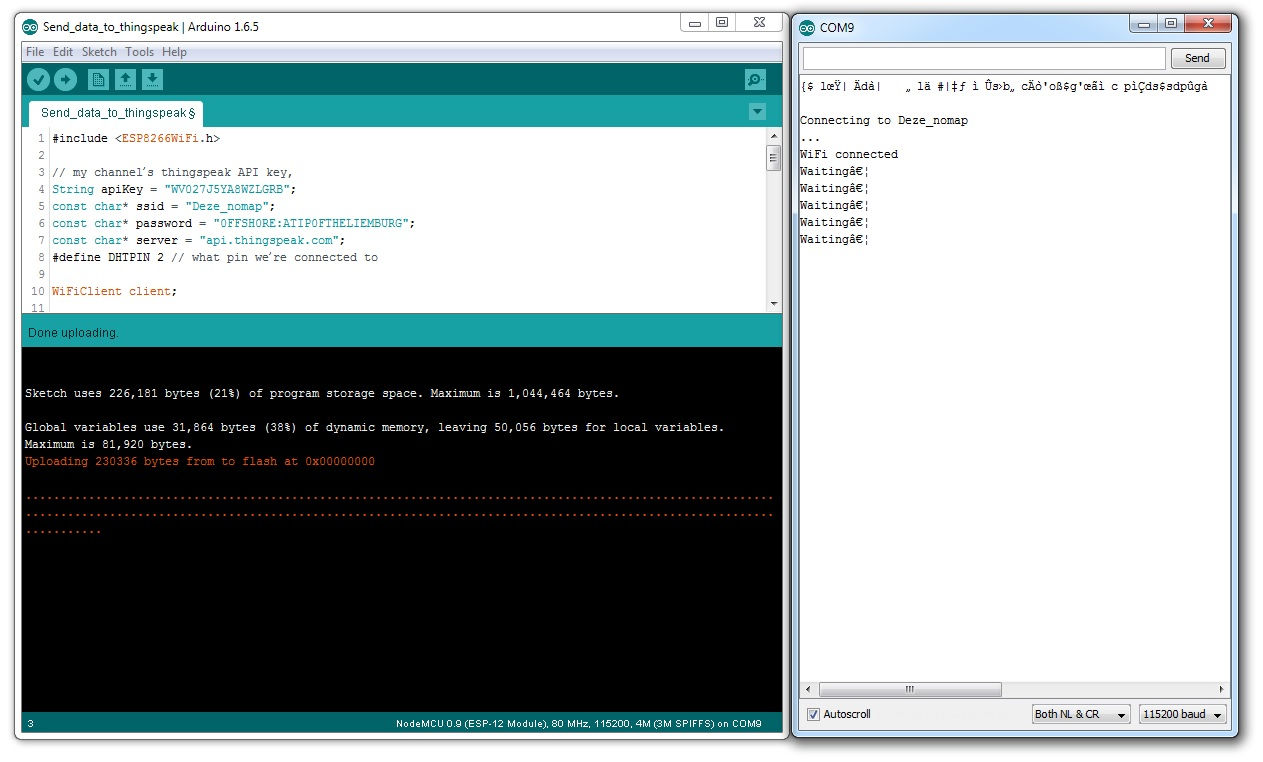Viewport: 1263px width, 762px height.
Task: Click the Save sketch down-arrow icon
Action: pyautogui.click(x=152, y=79)
